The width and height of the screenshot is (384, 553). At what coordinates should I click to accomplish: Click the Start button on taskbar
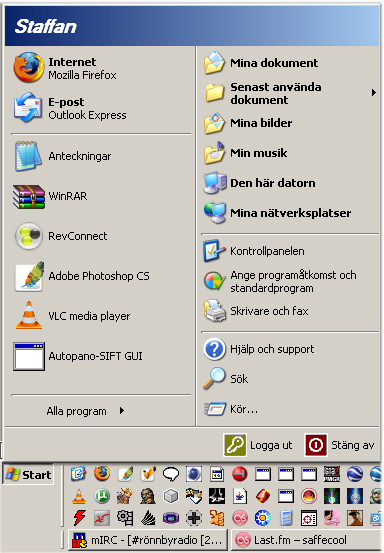[28, 474]
